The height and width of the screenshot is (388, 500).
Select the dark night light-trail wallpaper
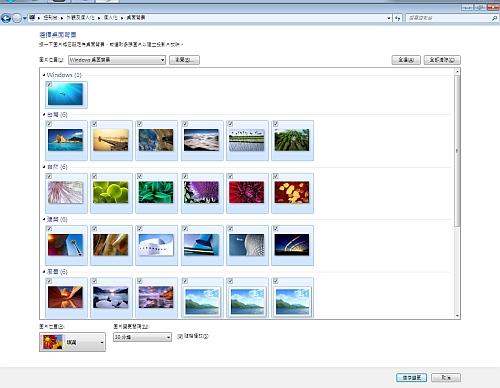292,245
